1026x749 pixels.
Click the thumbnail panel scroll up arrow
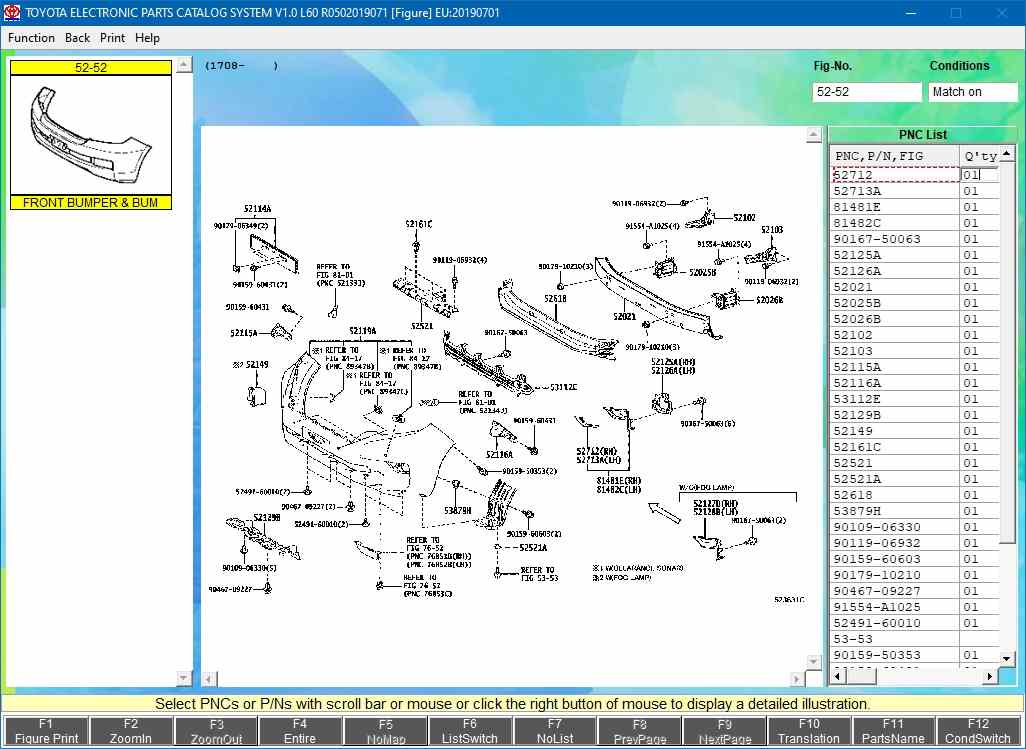(184, 65)
